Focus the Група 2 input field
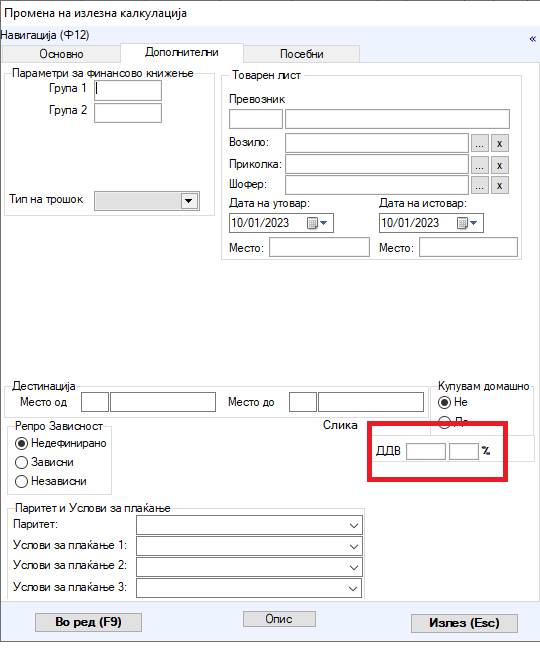540x648 pixels. (128, 113)
